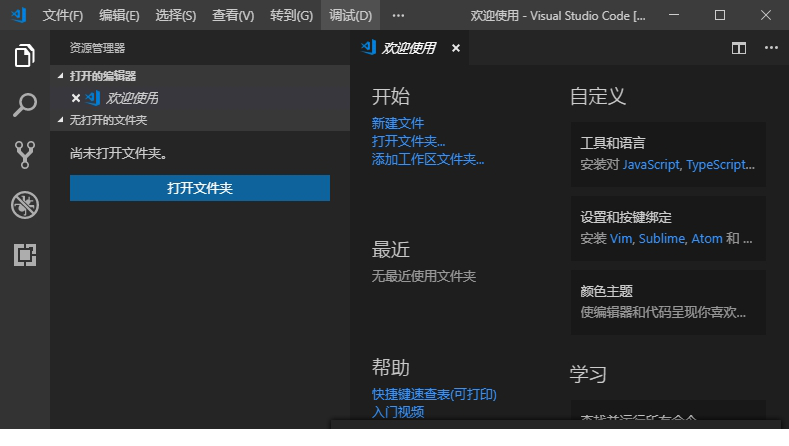Viewport: 789px width, 446px height.
Task: Open the 工具和语言 card
Action: [668, 154]
